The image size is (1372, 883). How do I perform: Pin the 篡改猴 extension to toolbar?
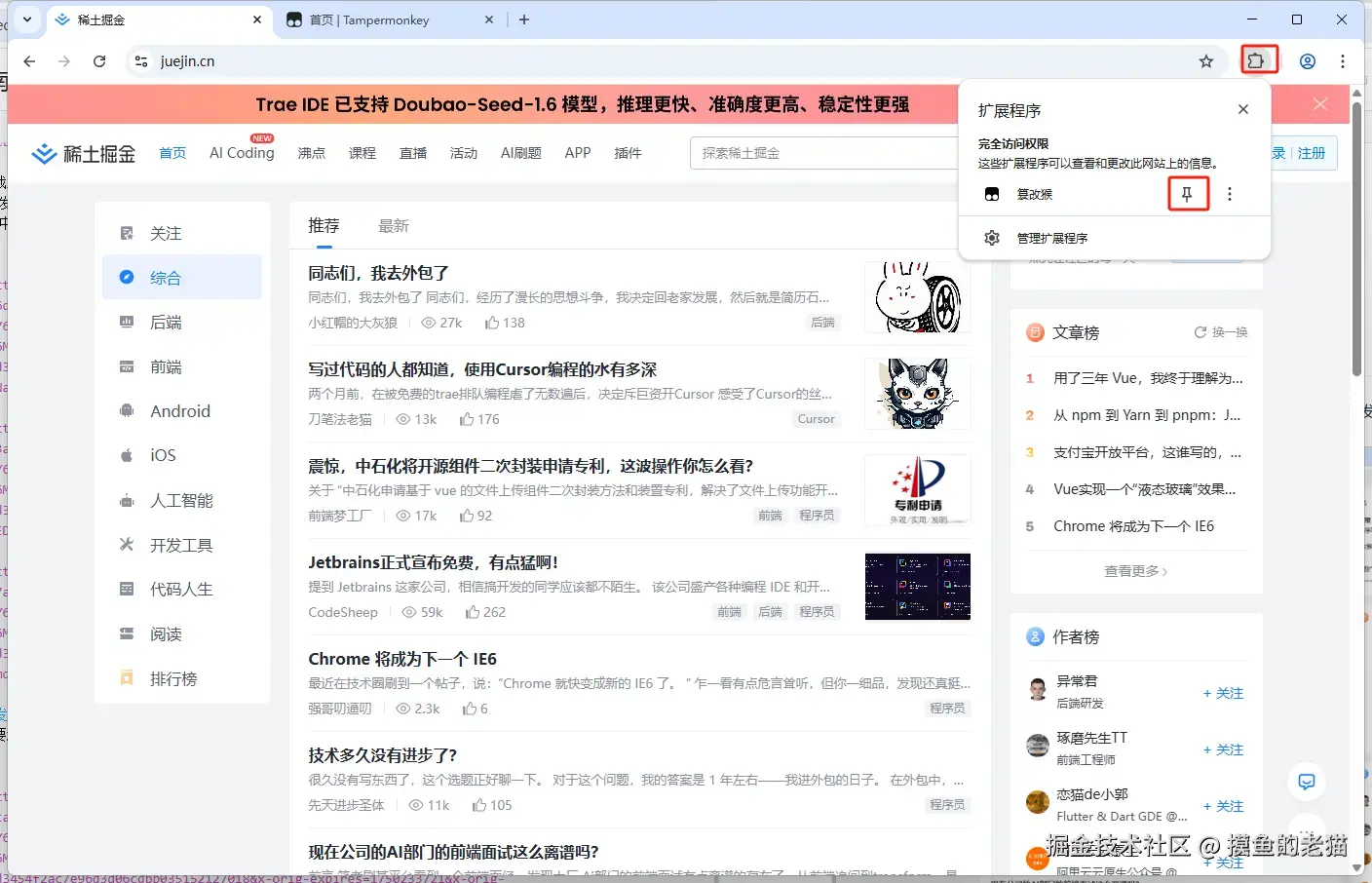click(x=1187, y=194)
